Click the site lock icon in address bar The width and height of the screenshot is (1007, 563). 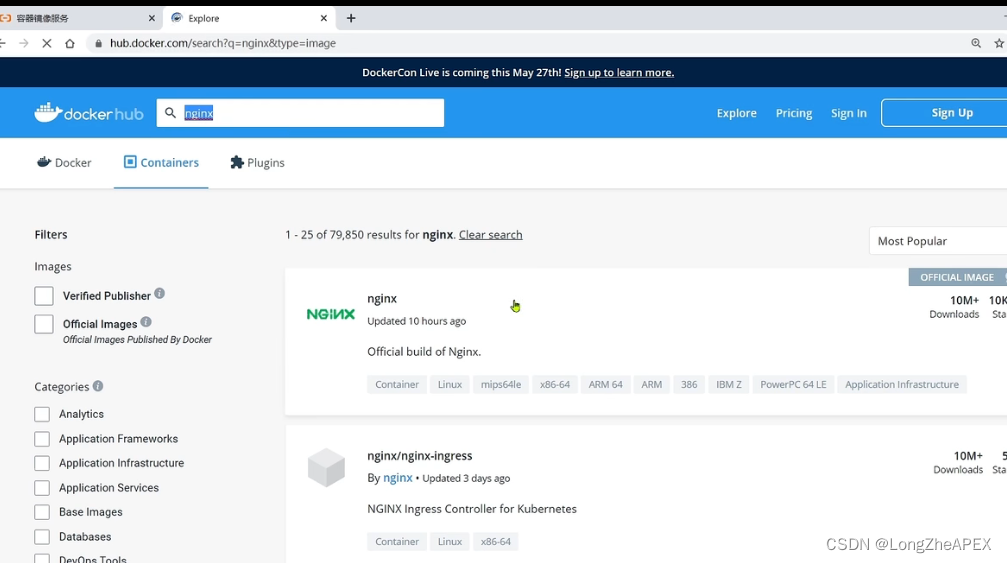click(98, 43)
